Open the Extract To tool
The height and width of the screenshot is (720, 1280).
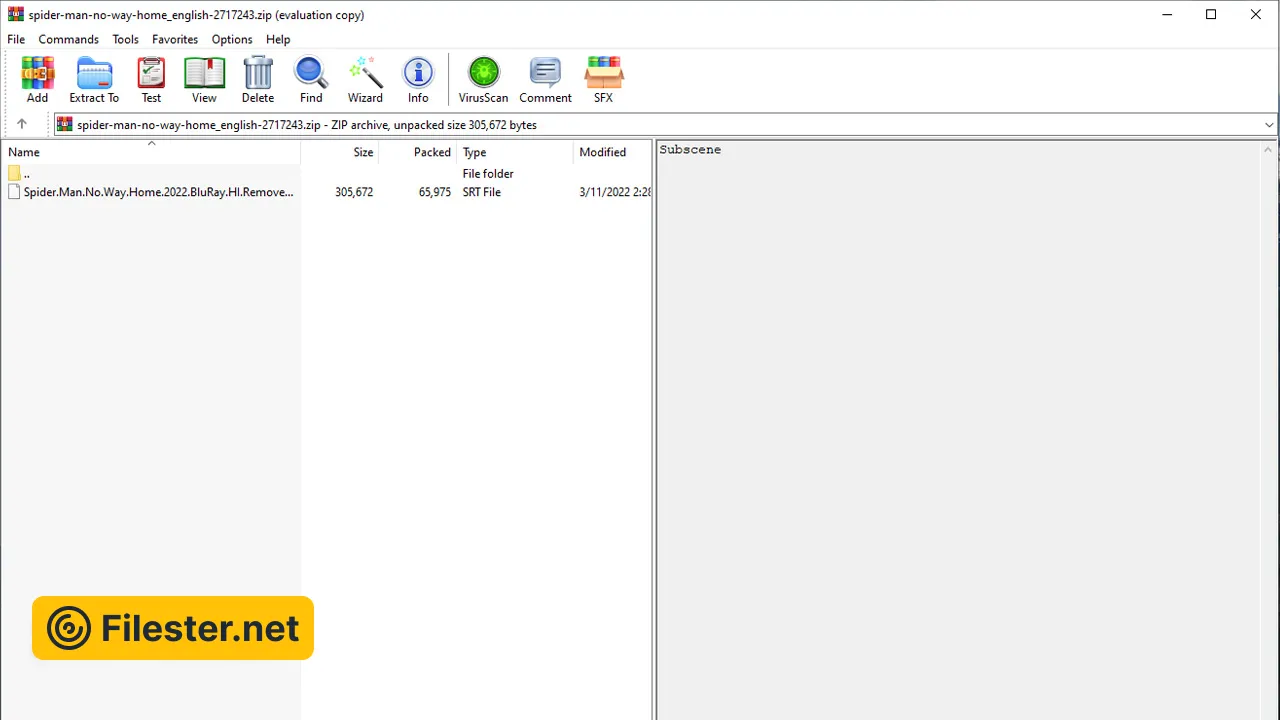point(94,79)
